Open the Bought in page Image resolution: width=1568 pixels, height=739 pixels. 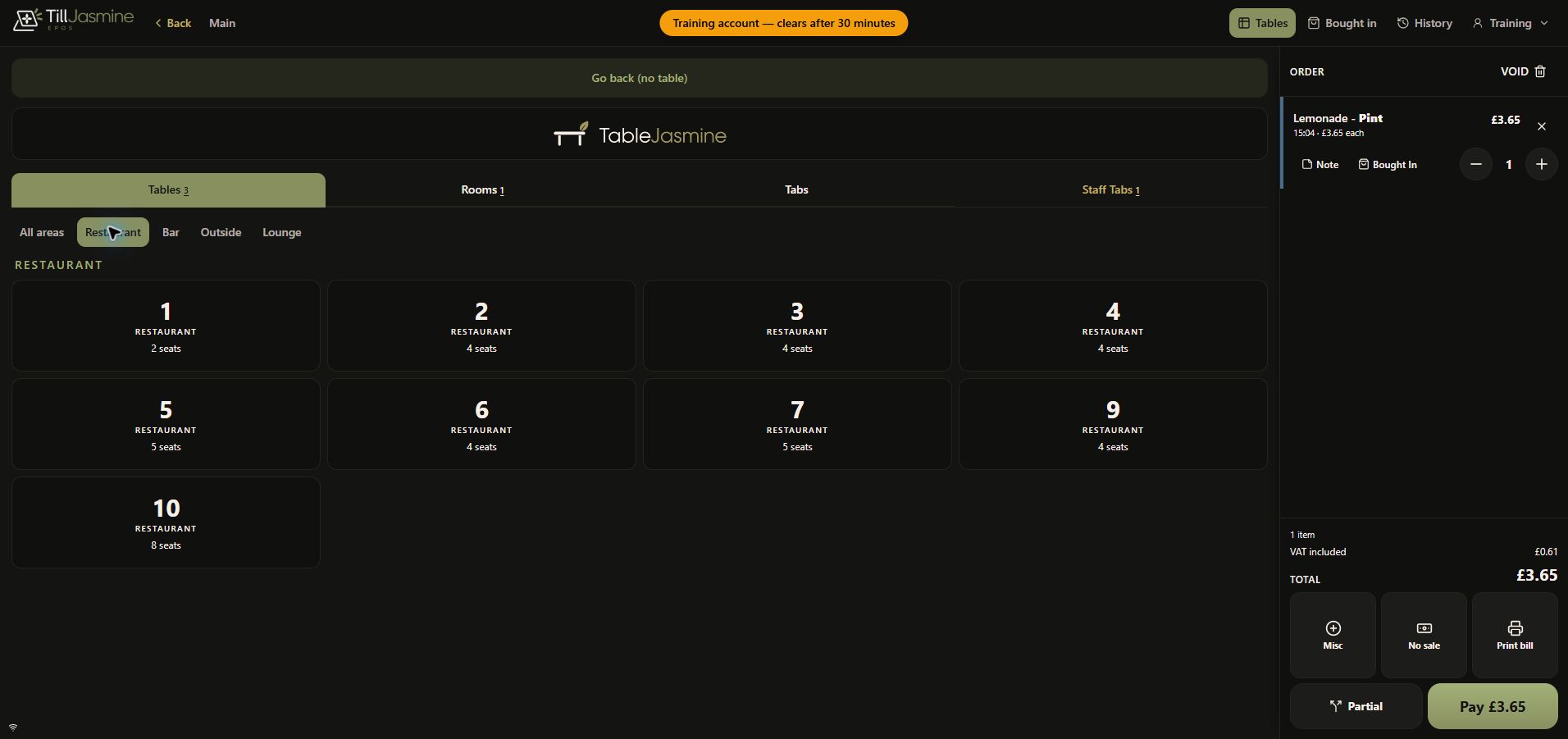[x=1342, y=23]
